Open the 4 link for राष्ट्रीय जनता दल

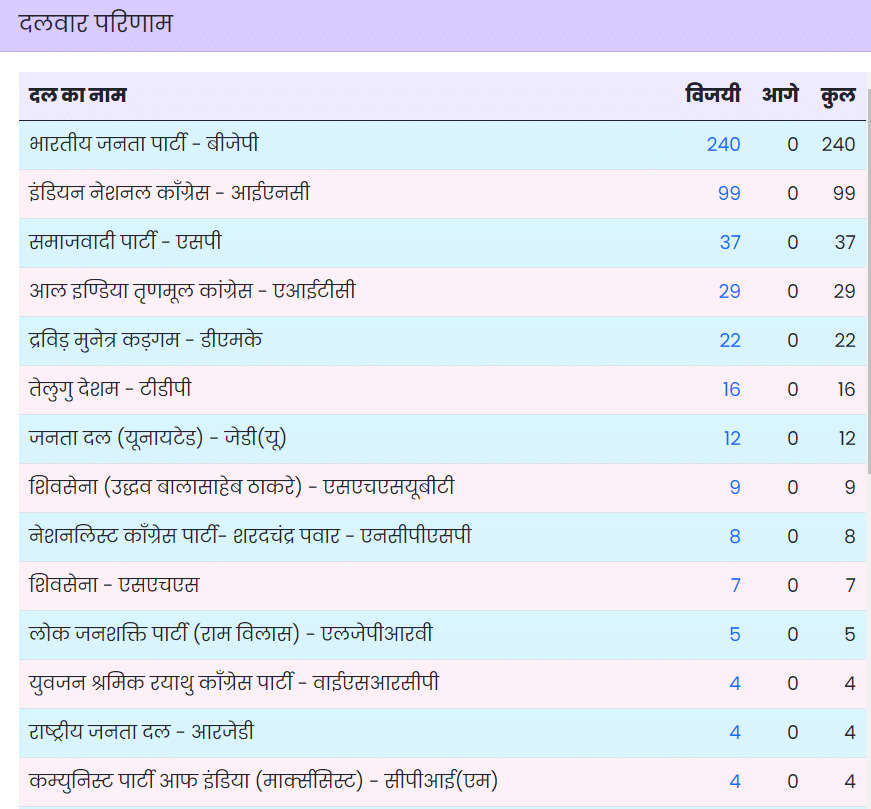[735, 732]
